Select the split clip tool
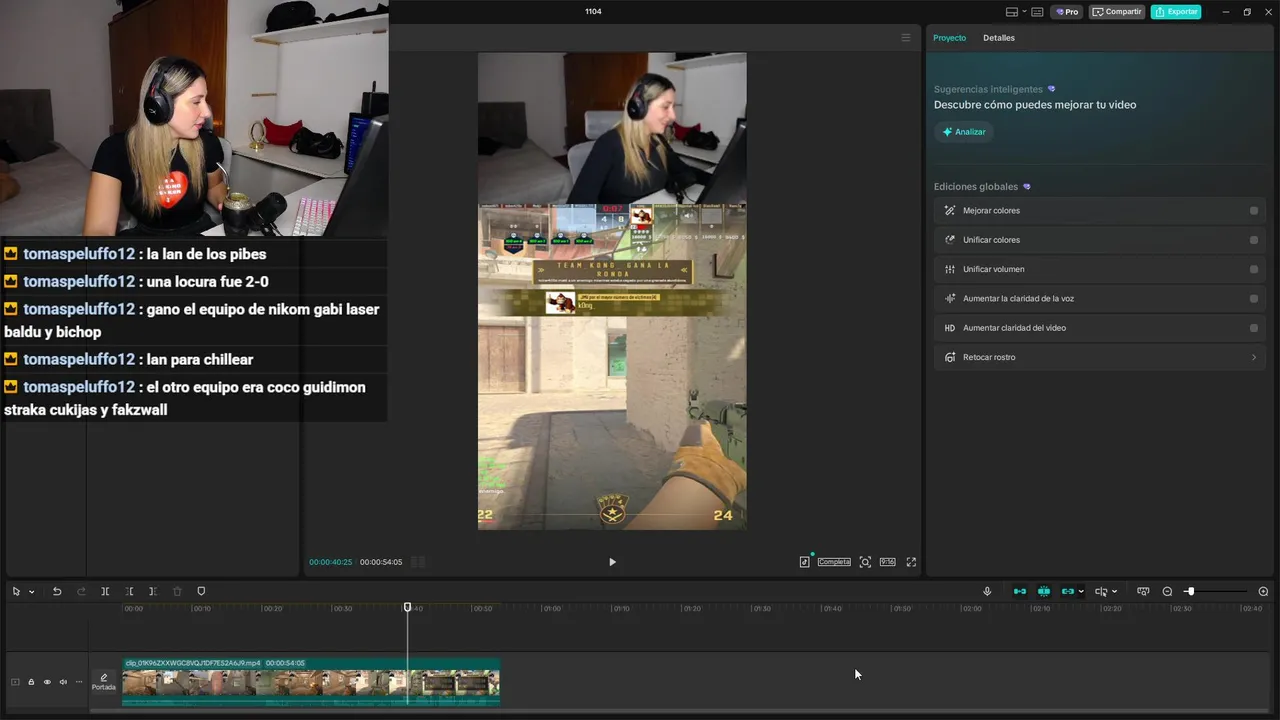This screenshot has width=1280, height=720. pos(105,591)
